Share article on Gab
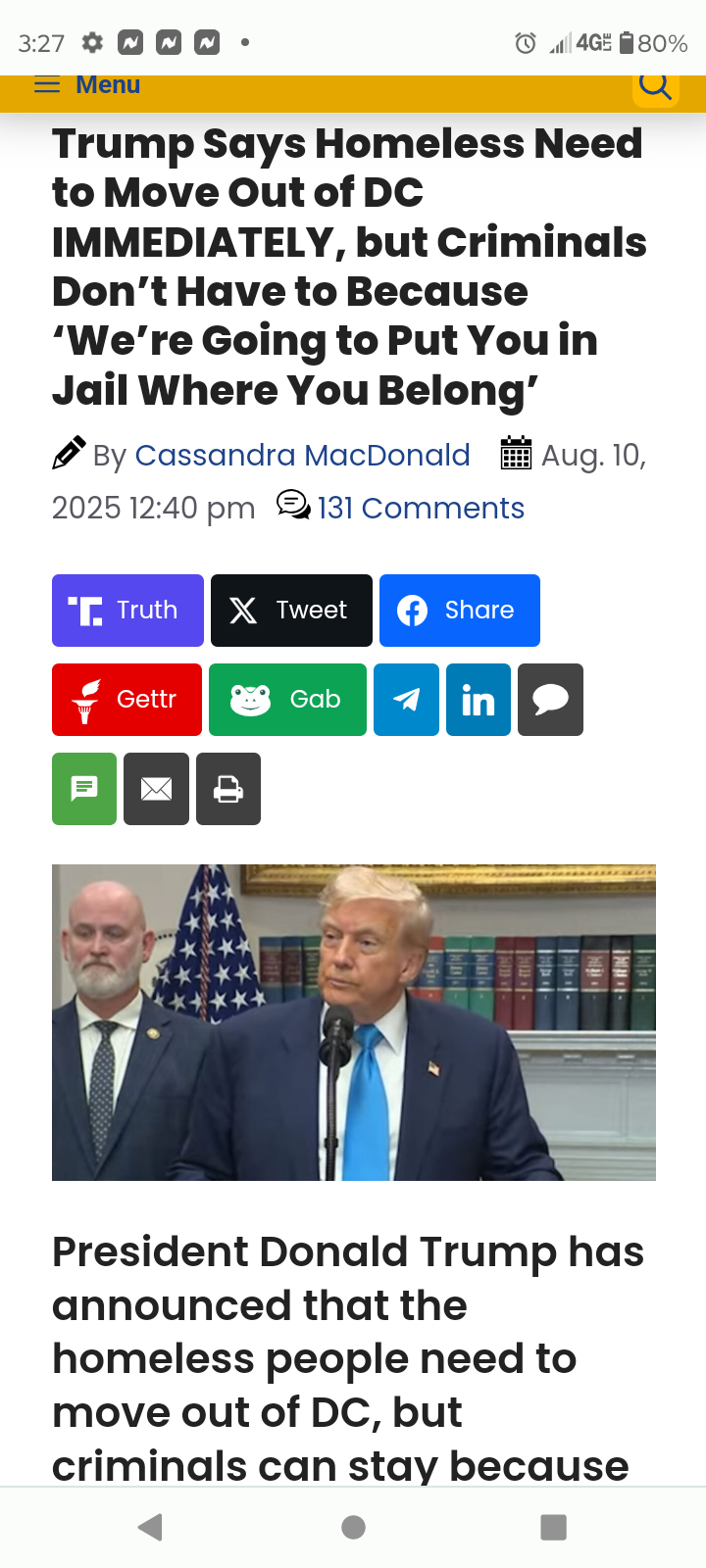 point(287,700)
